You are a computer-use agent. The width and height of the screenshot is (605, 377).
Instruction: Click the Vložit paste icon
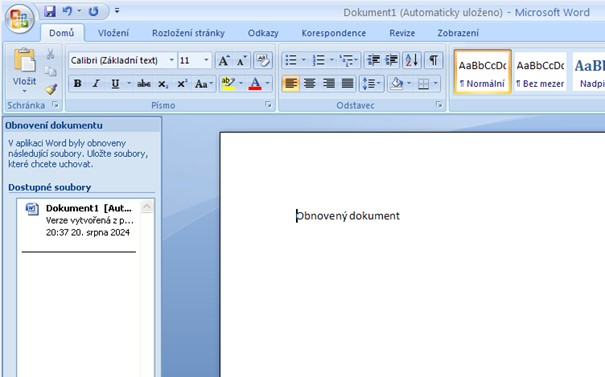pos(24,60)
